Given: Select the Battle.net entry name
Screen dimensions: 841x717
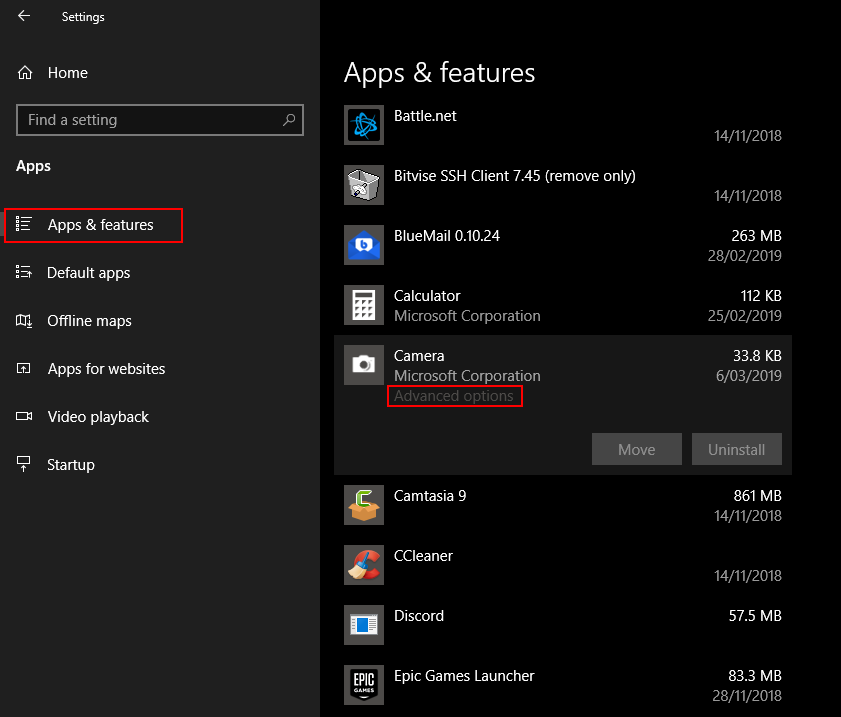Looking at the screenshot, I should (x=425, y=116).
